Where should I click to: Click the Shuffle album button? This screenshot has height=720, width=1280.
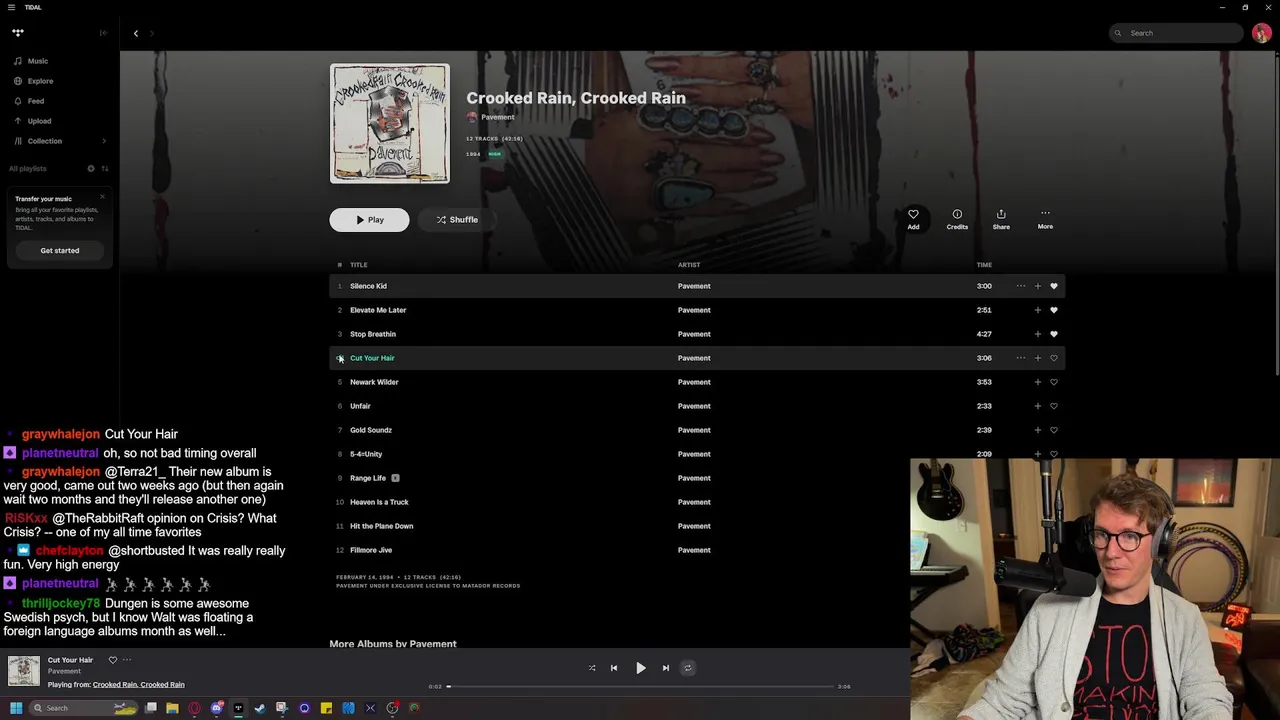(457, 220)
